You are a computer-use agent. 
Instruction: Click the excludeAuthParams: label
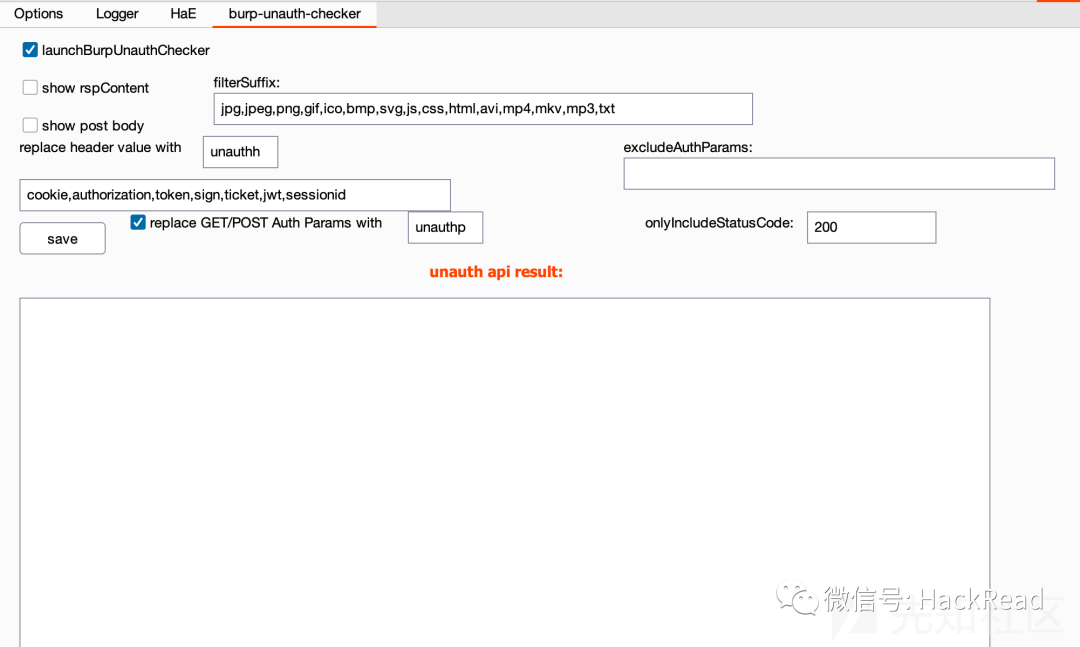(x=687, y=147)
